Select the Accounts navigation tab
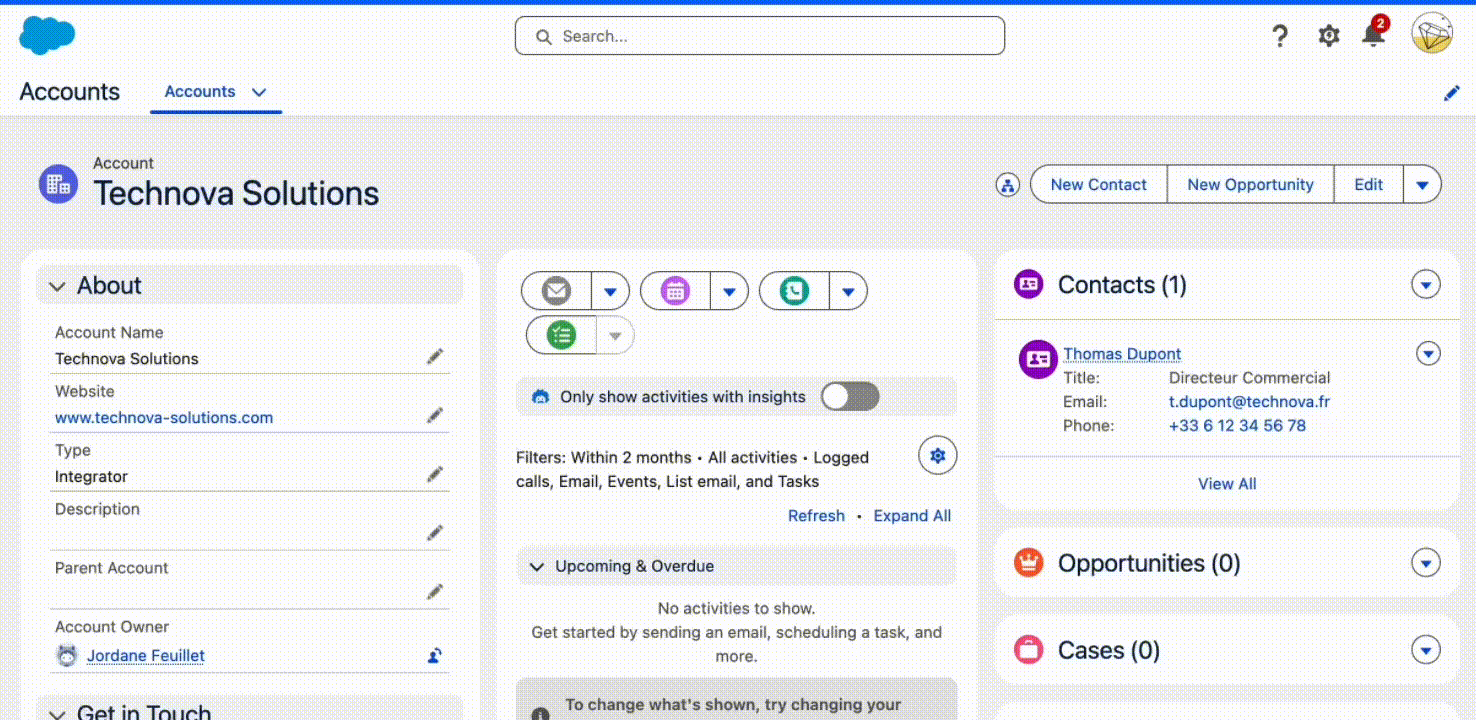Image resolution: width=1476 pixels, height=720 pixels. [x=200, y=91]
